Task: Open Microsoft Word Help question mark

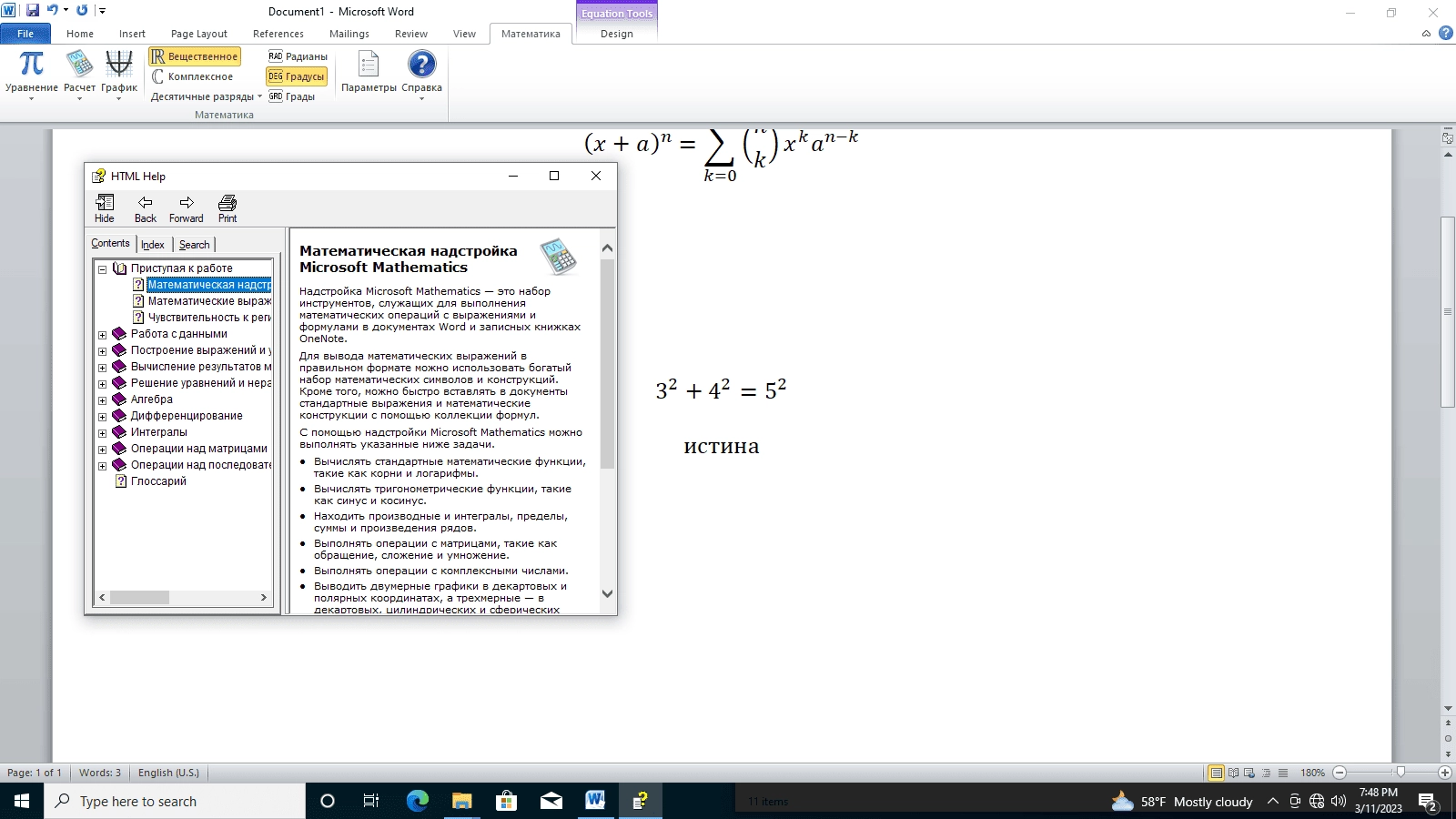Action: (x=1445, y=34)
